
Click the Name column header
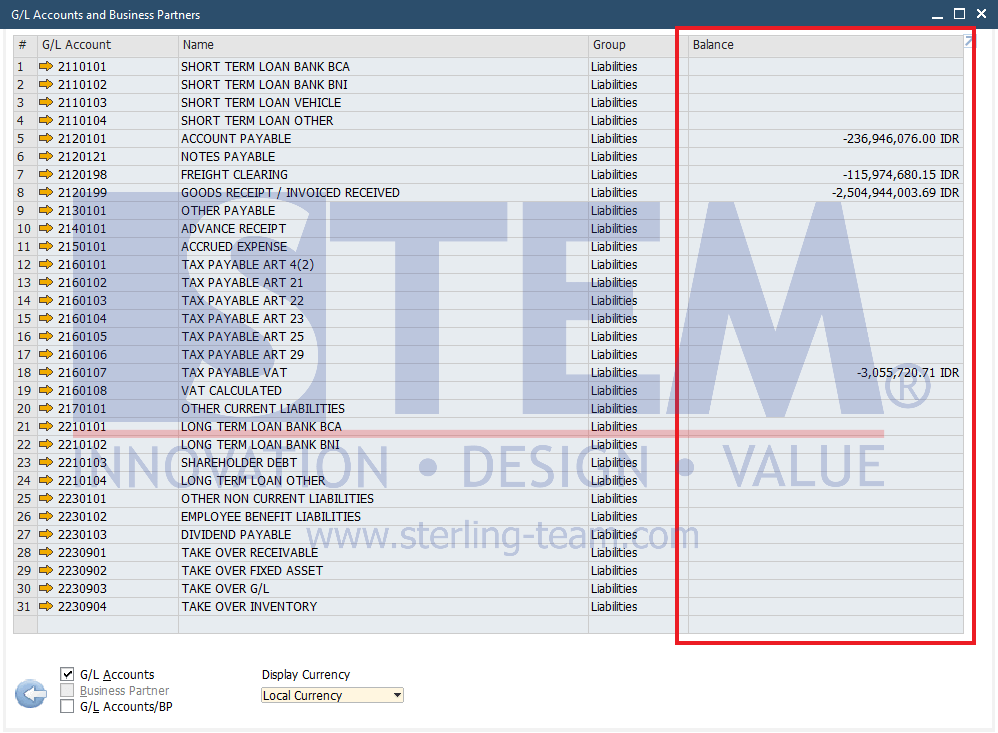[383, 45]
